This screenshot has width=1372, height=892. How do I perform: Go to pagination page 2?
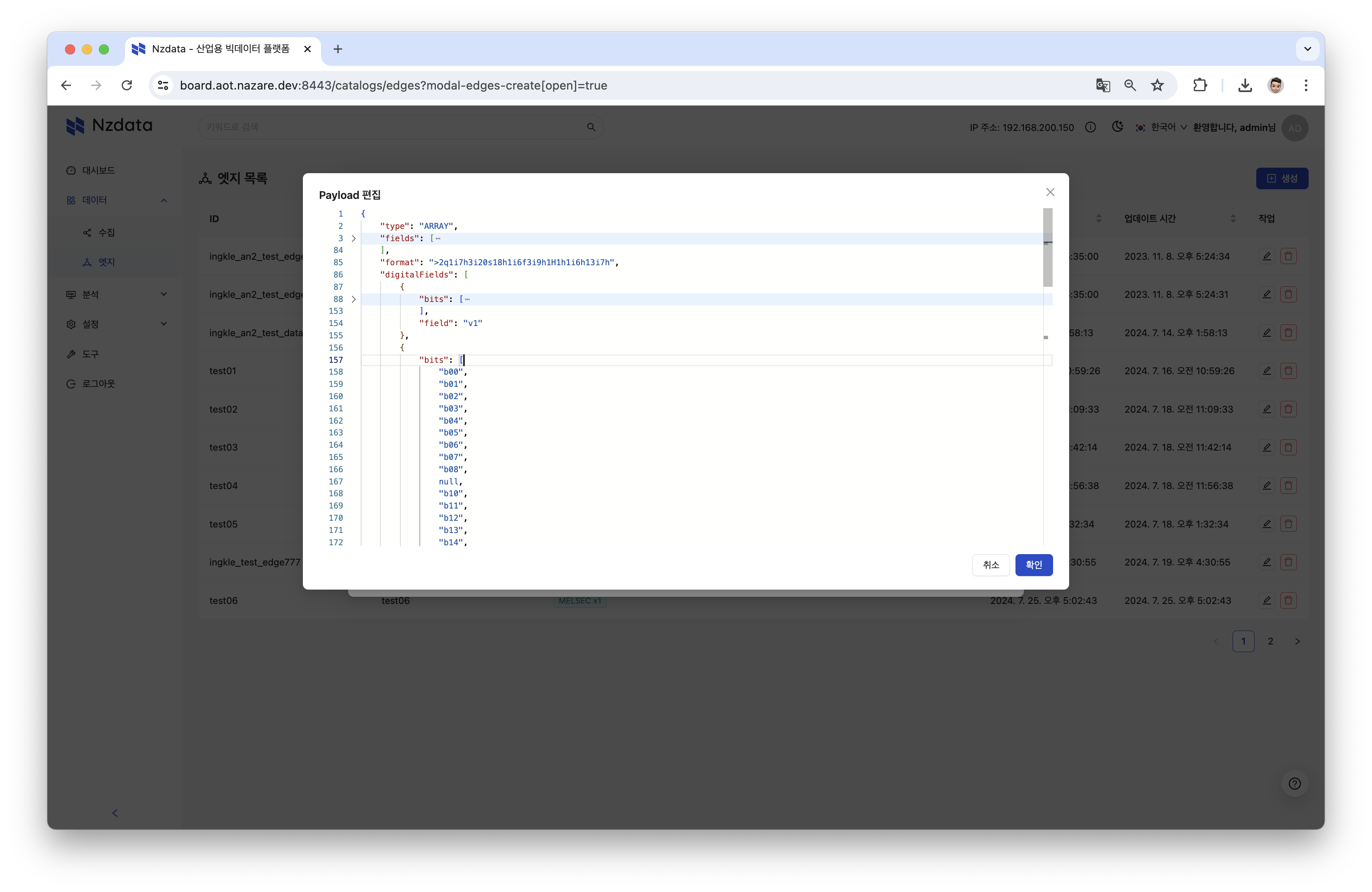point(1270,642)
